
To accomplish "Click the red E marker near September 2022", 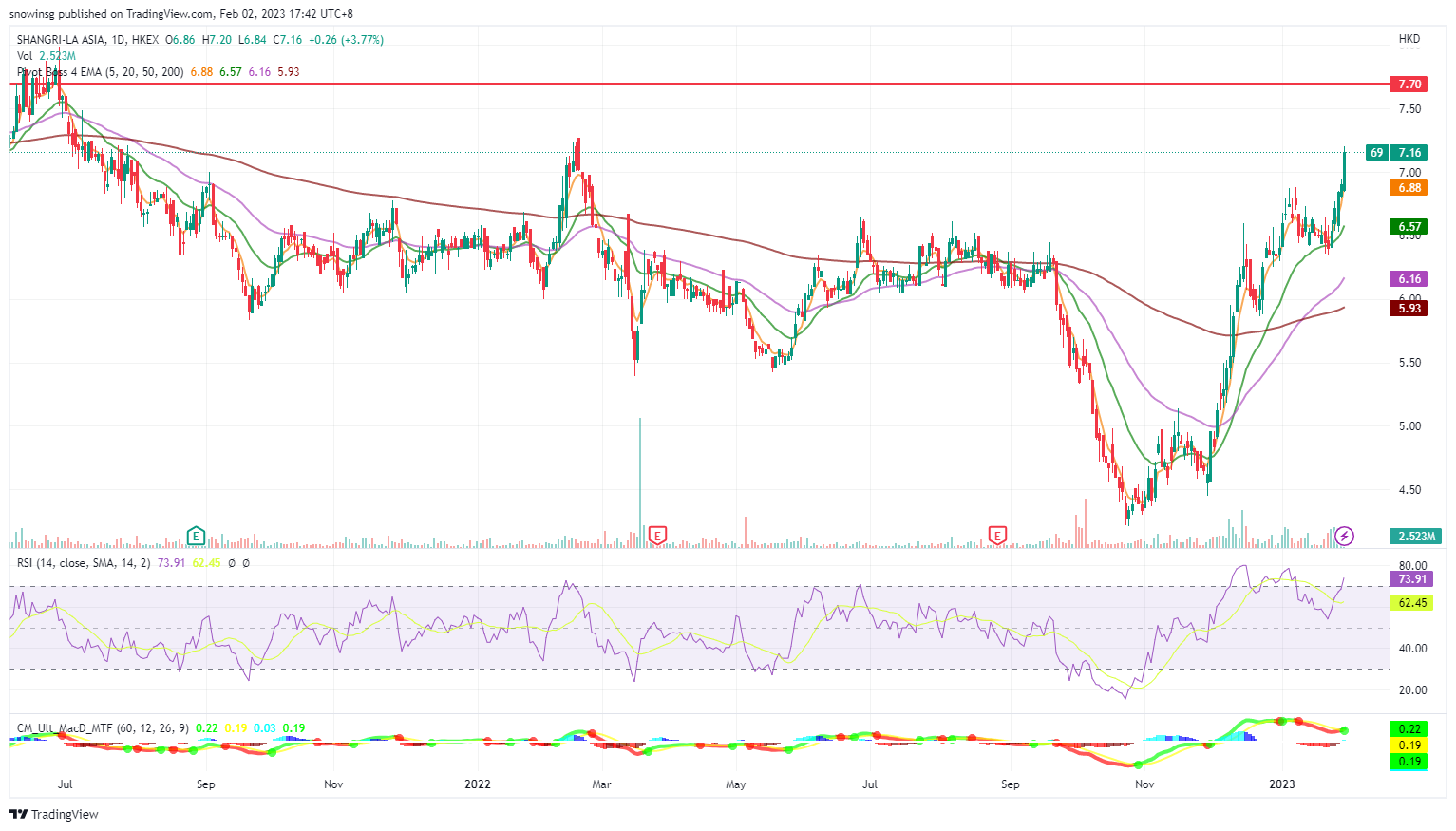I will pos(997,536).
